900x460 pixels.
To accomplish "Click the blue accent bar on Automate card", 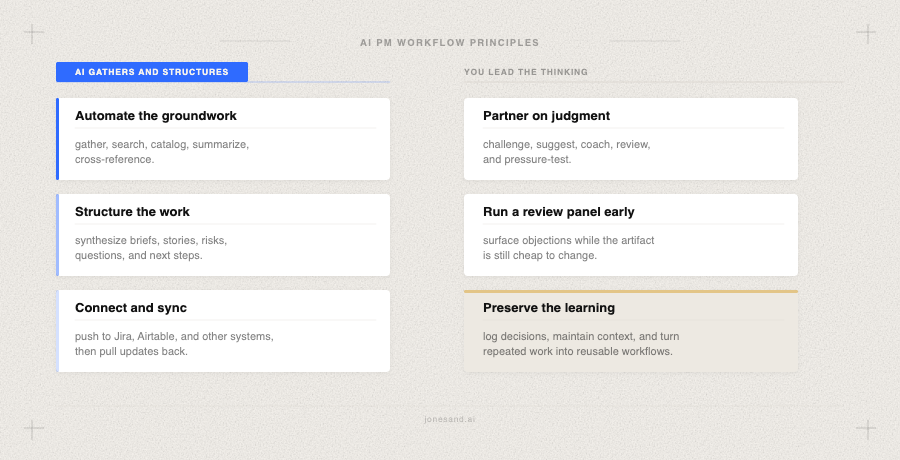I will point(57,139).
